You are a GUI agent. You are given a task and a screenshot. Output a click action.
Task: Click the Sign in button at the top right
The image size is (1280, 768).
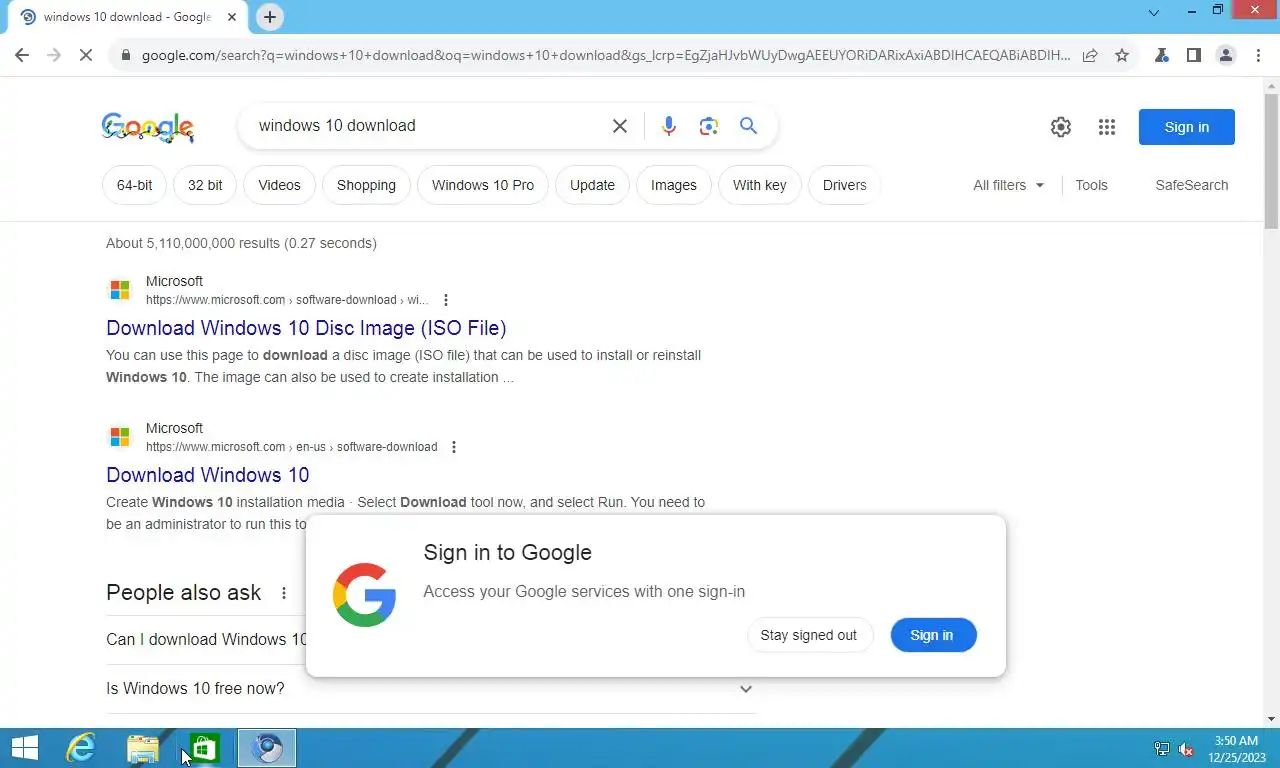tap(1187, 127)
